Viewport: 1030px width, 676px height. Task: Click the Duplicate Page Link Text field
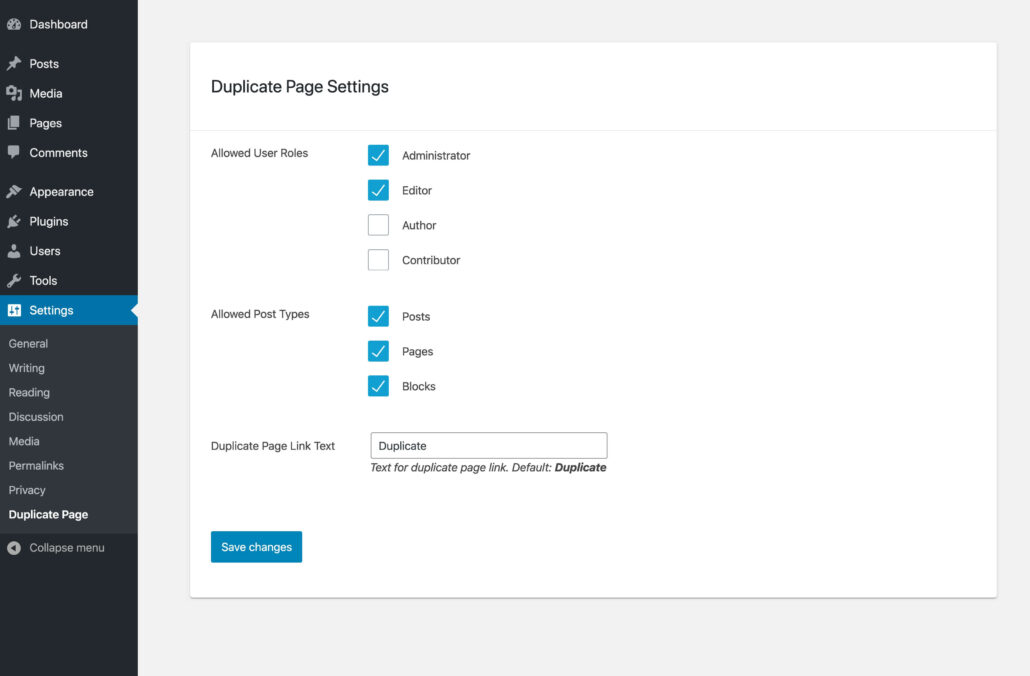coord(488,445)
